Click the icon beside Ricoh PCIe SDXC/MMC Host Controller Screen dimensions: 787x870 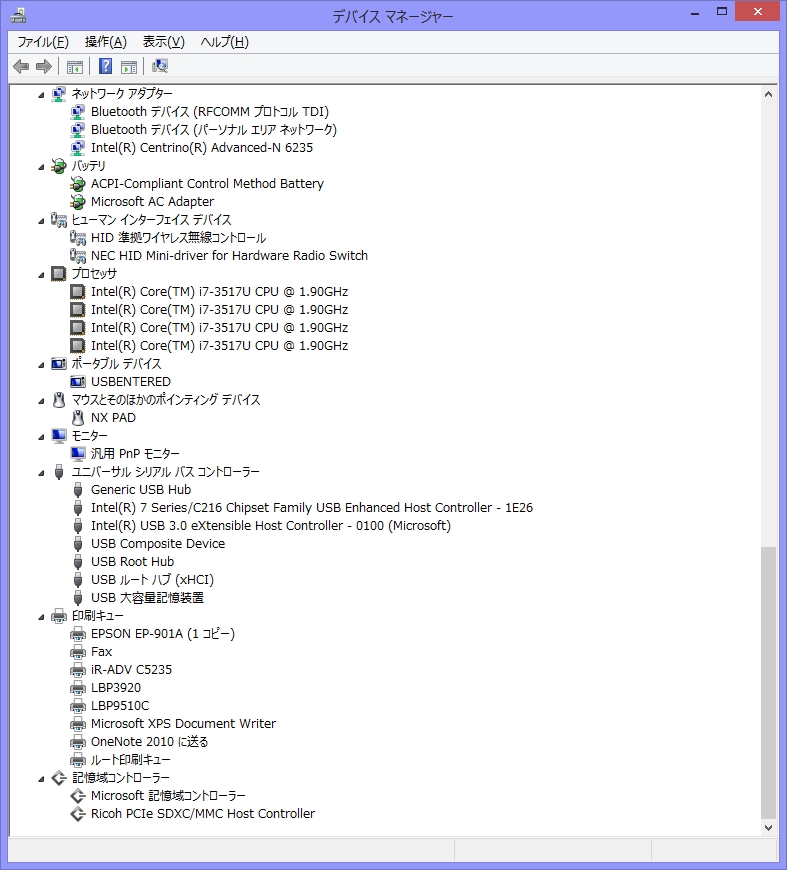(x=78, y=814)
